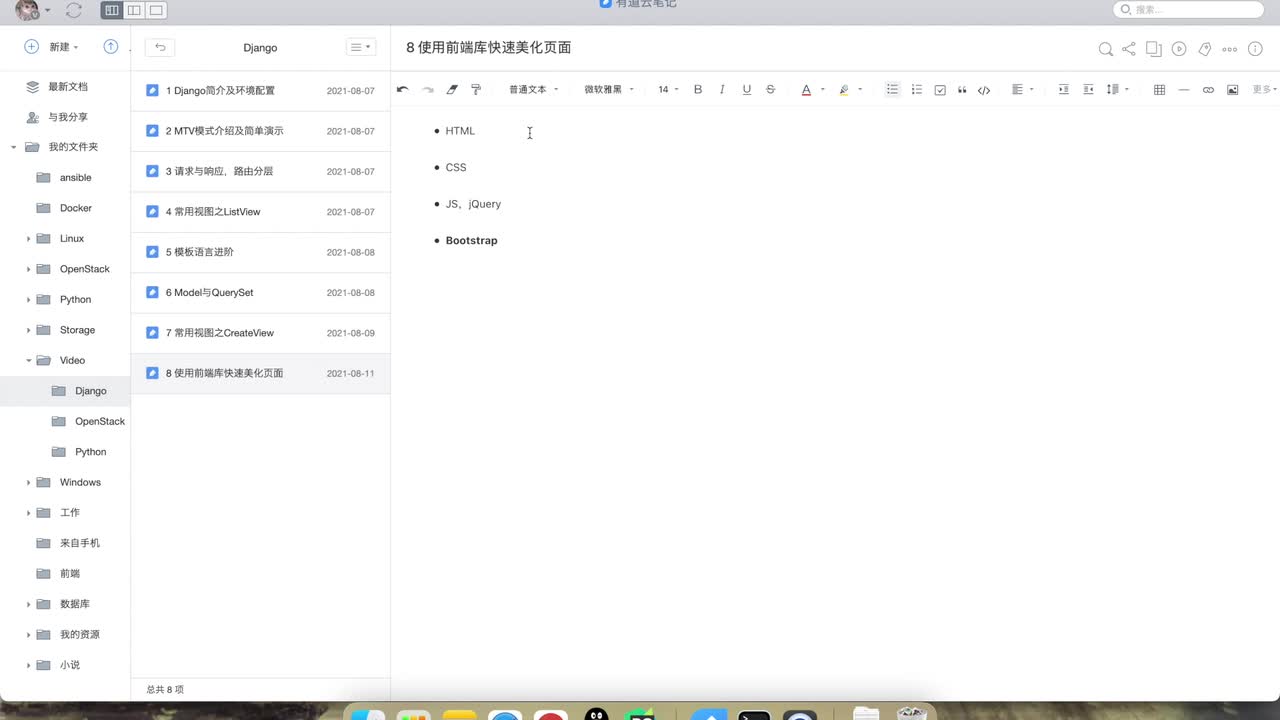Open the 更多 more toolbar options
This screenshot has height=720, width=1280.
click(1265, 90)
